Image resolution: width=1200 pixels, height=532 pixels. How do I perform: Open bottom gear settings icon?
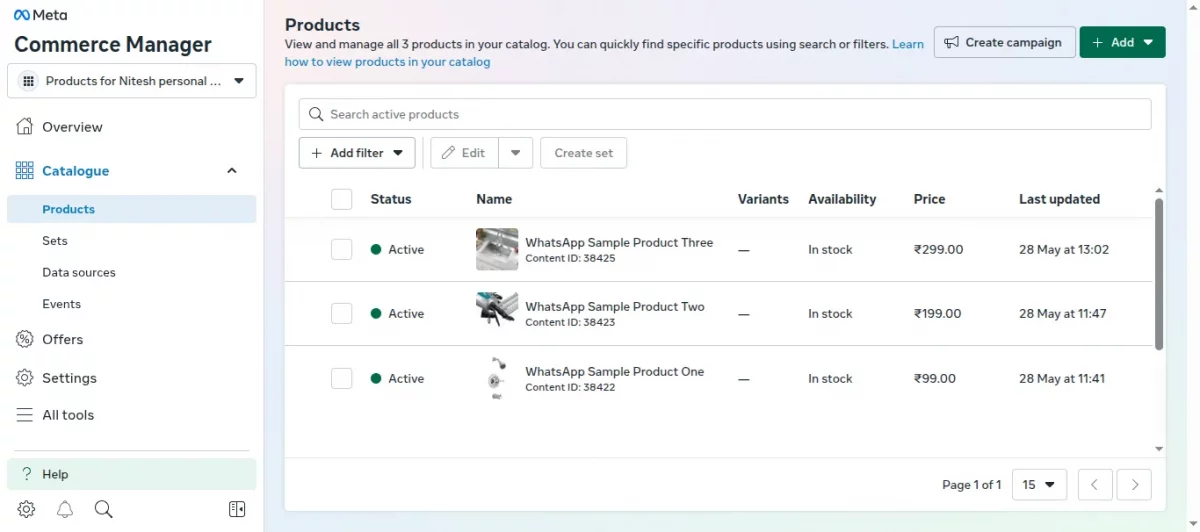(27, 509)
